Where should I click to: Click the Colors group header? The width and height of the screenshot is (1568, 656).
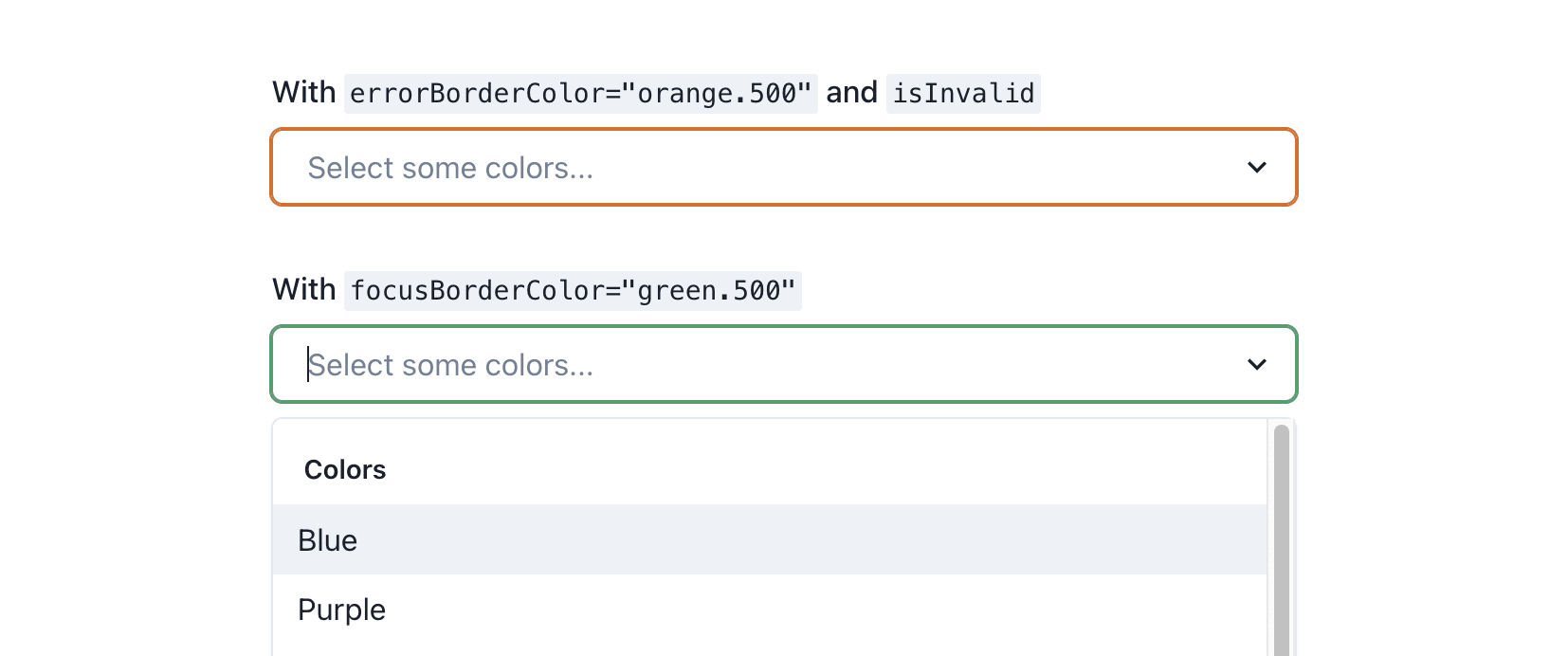[x=345, y=468]
